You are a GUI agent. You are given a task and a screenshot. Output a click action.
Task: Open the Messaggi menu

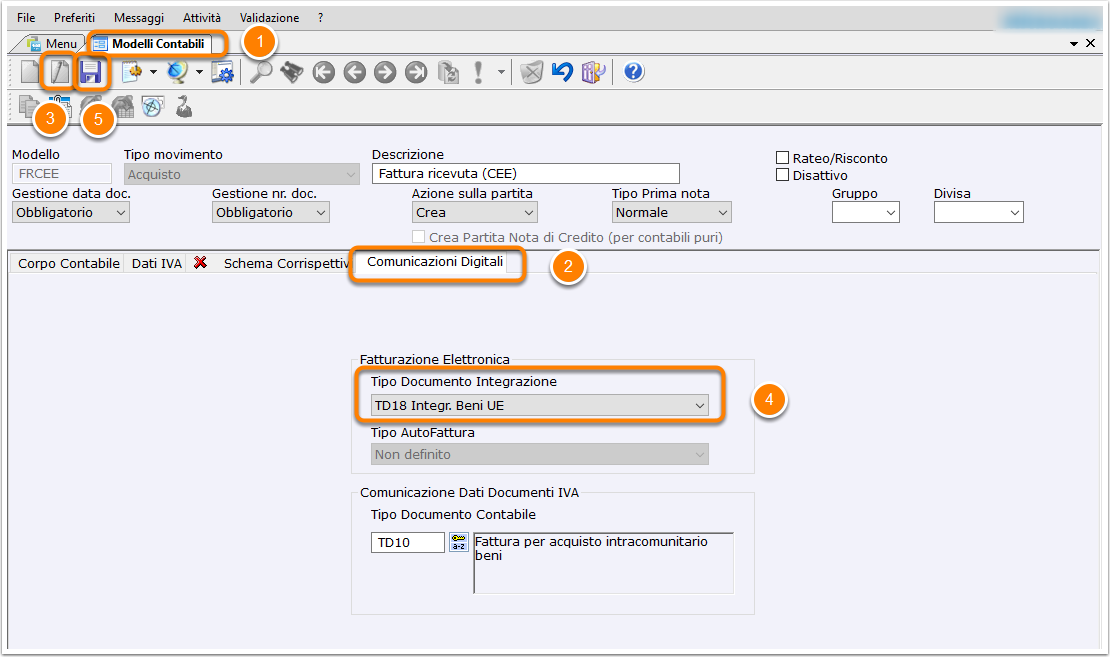139,18
